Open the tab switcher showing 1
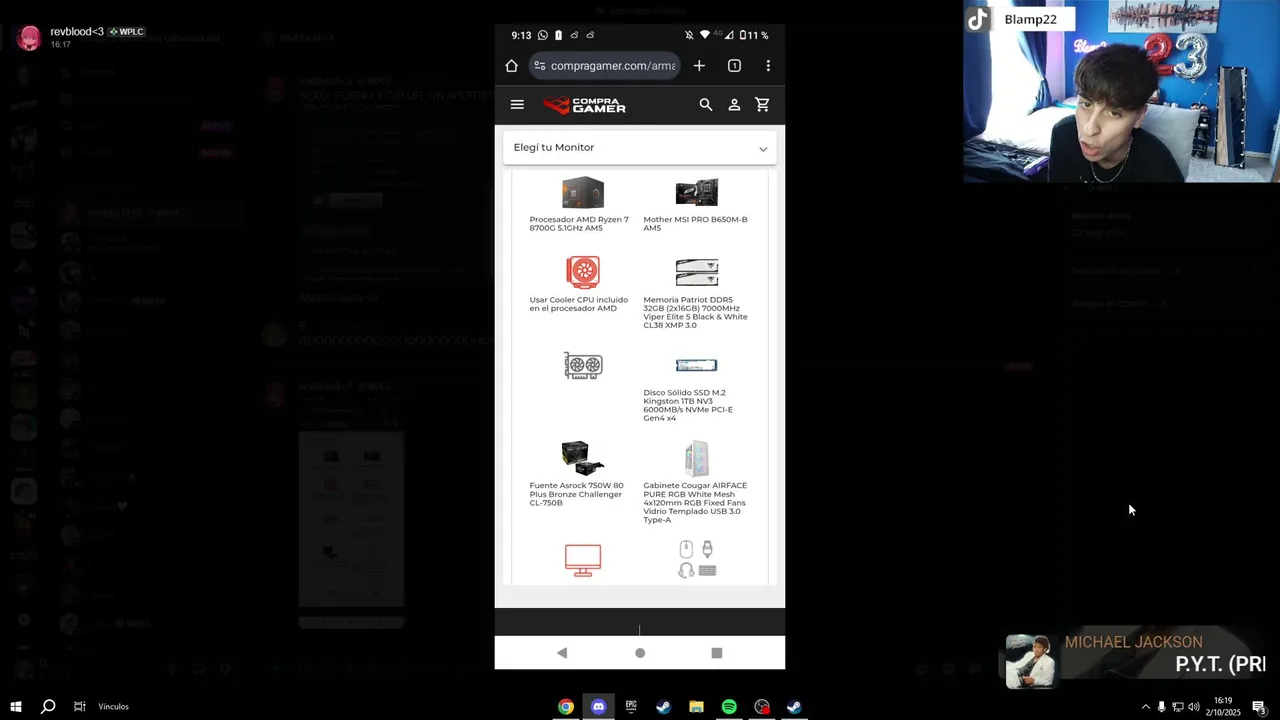Screen dimensions: 1280x720 (734, 66)
